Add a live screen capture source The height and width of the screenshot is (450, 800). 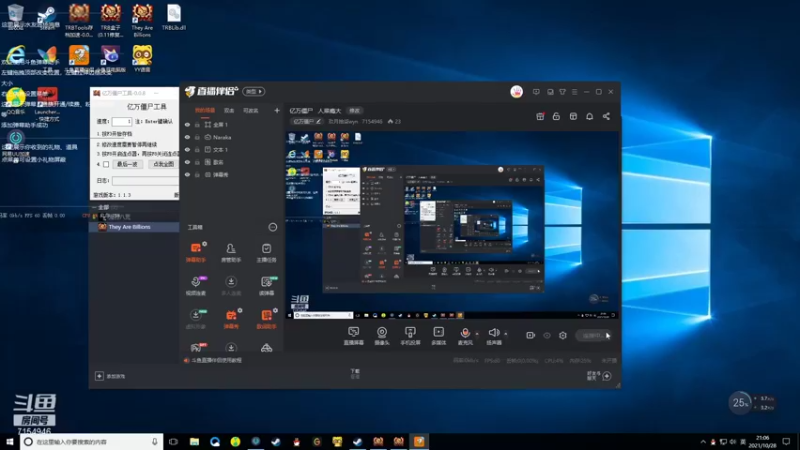354,336
